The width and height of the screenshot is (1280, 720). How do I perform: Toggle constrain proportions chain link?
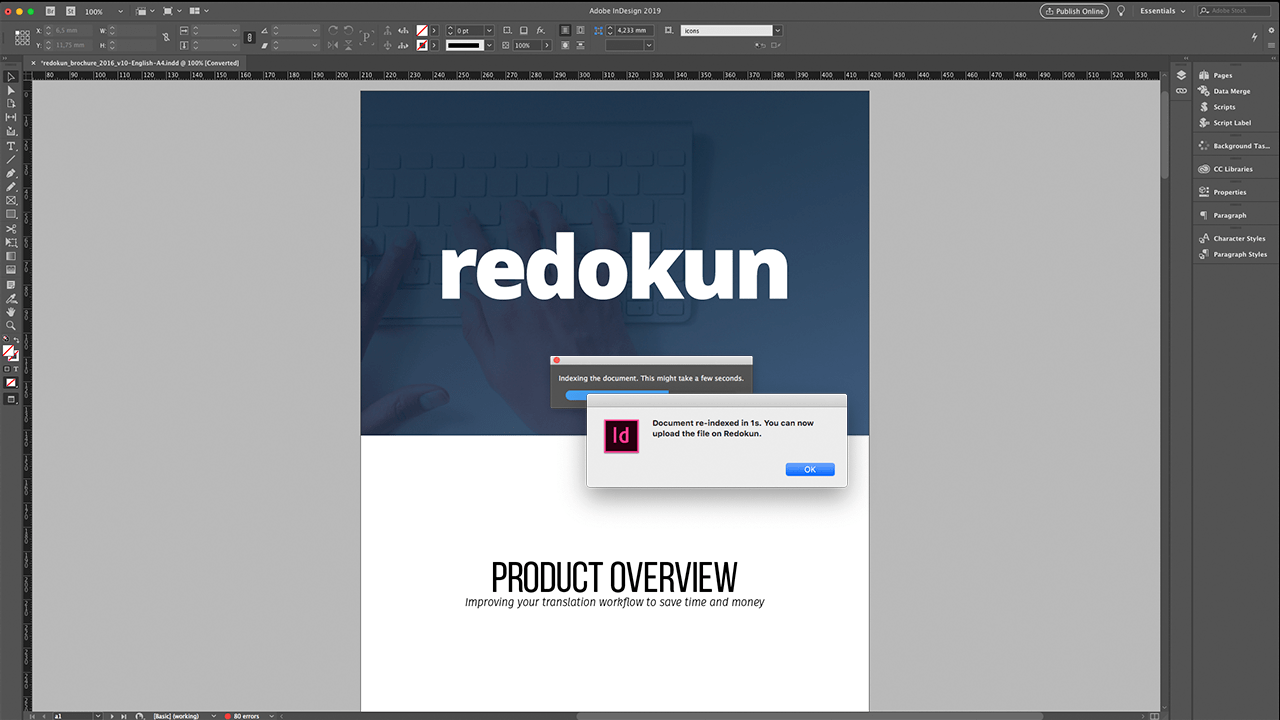click(165, 38)
